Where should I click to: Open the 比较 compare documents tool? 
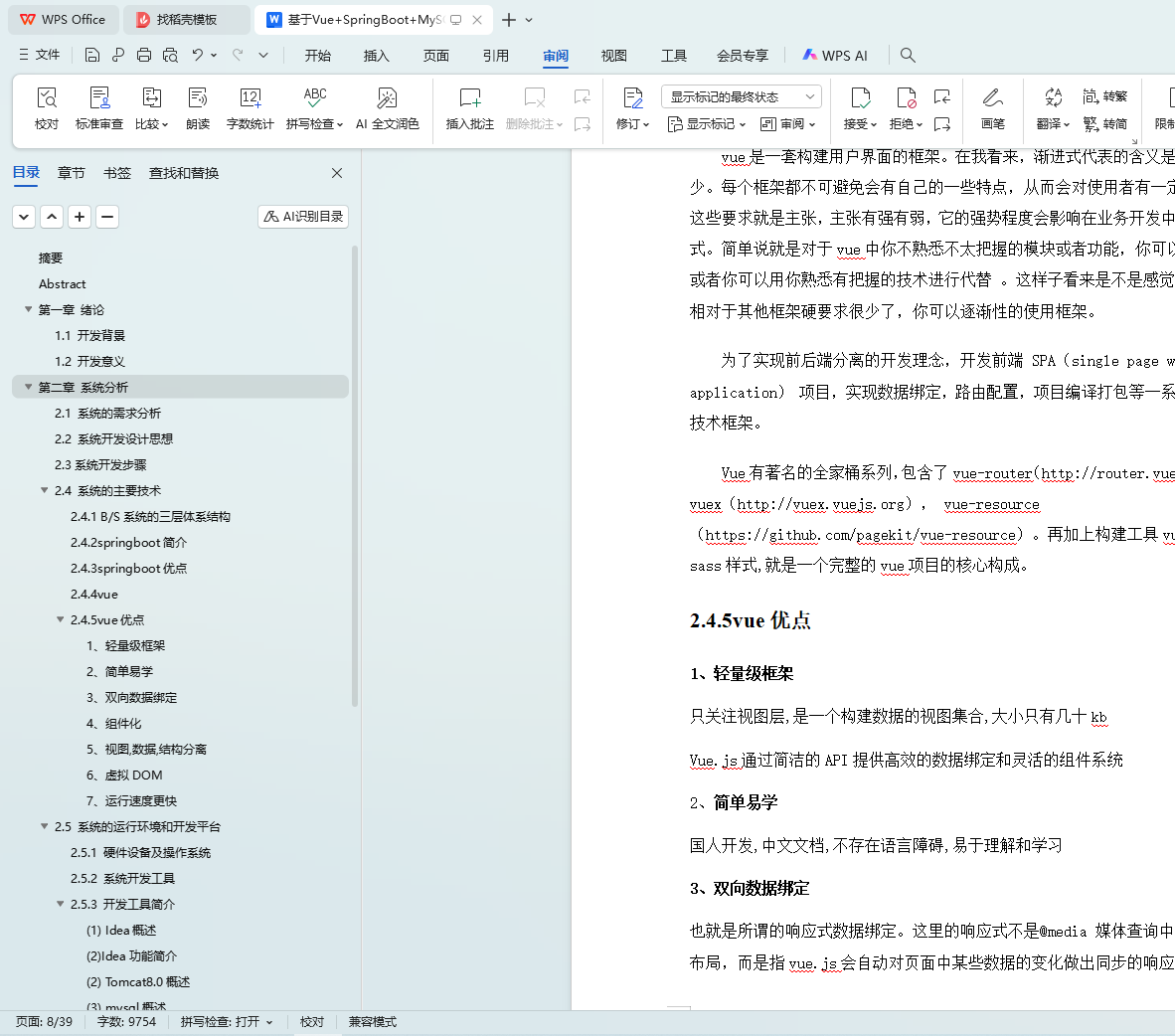click(x=151, y=108)
